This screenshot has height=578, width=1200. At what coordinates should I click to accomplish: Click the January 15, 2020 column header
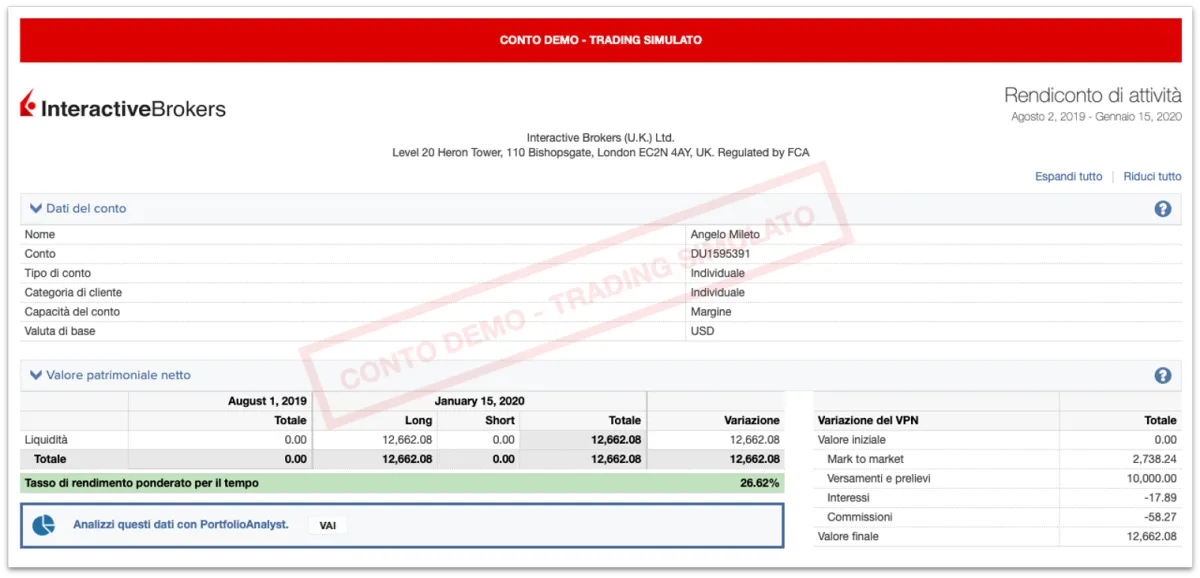pyautogui.click(x=479, y=401)
